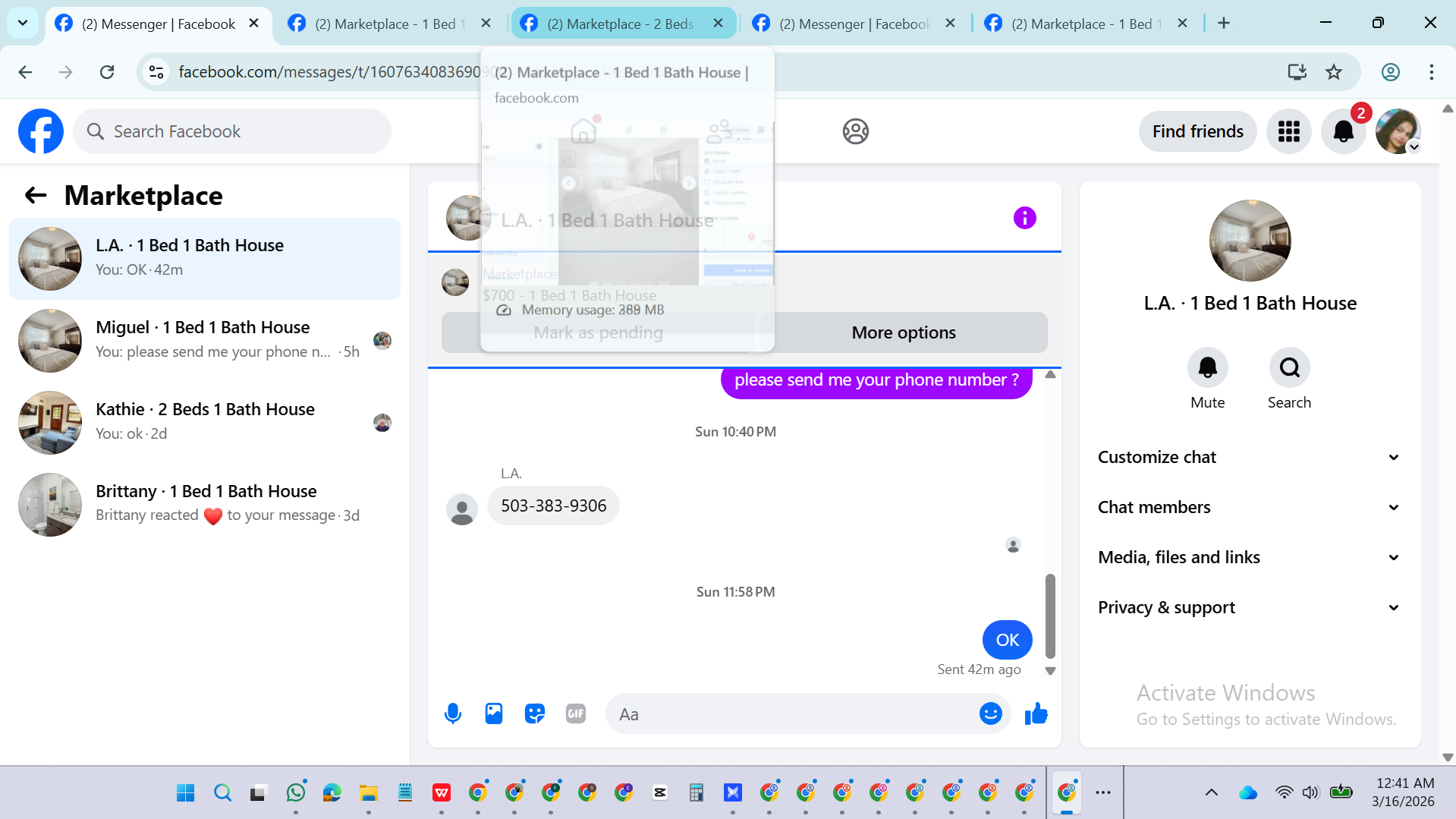
Task: Go back from Marketplace using arrow
Action: (x=36, y=196)
